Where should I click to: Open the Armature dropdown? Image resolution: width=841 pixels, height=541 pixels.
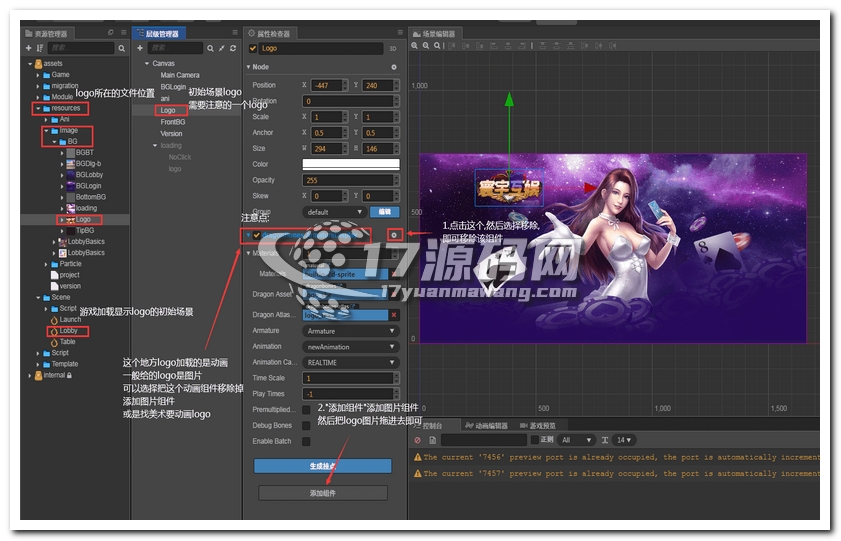tap(350, 331)
